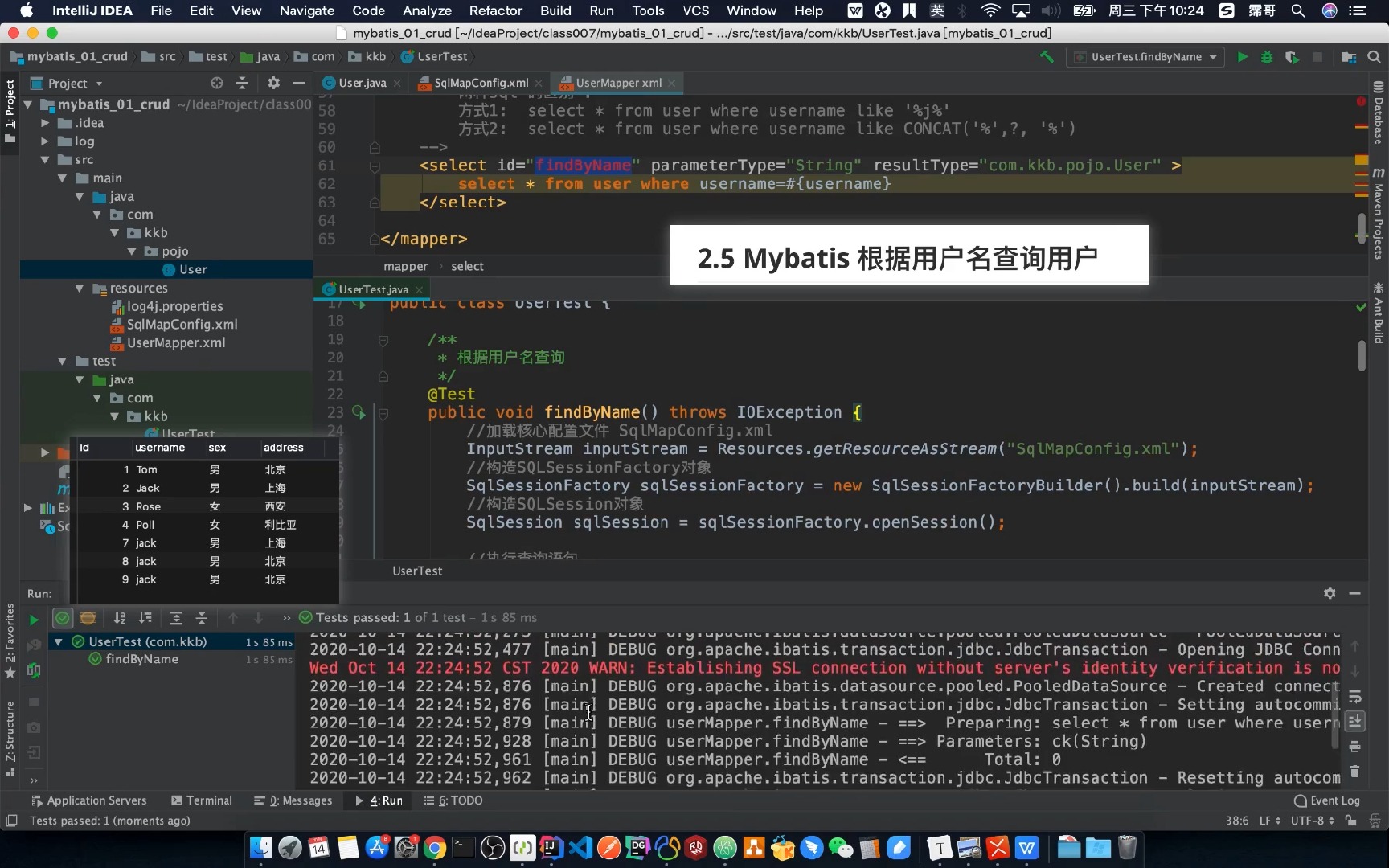
Task: Expand the .idea folder
Action: point(45,123)
